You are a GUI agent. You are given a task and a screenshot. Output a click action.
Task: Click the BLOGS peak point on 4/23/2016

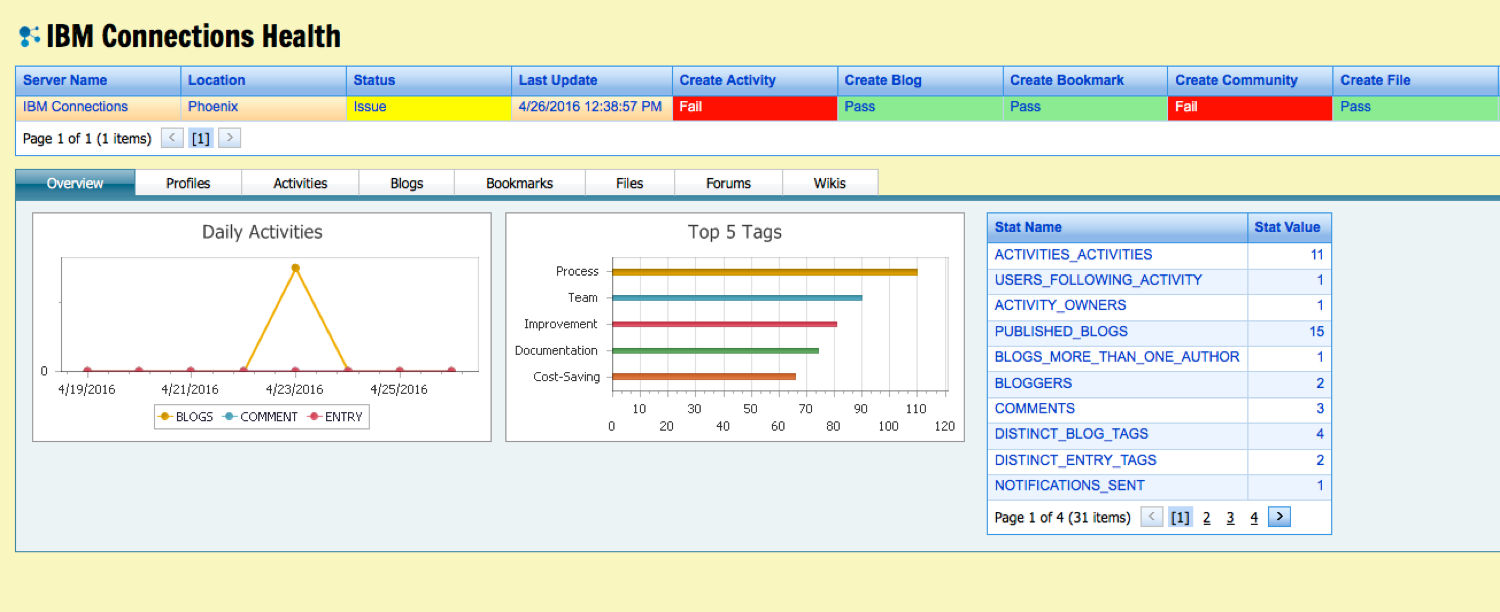(x=295, y=267)
